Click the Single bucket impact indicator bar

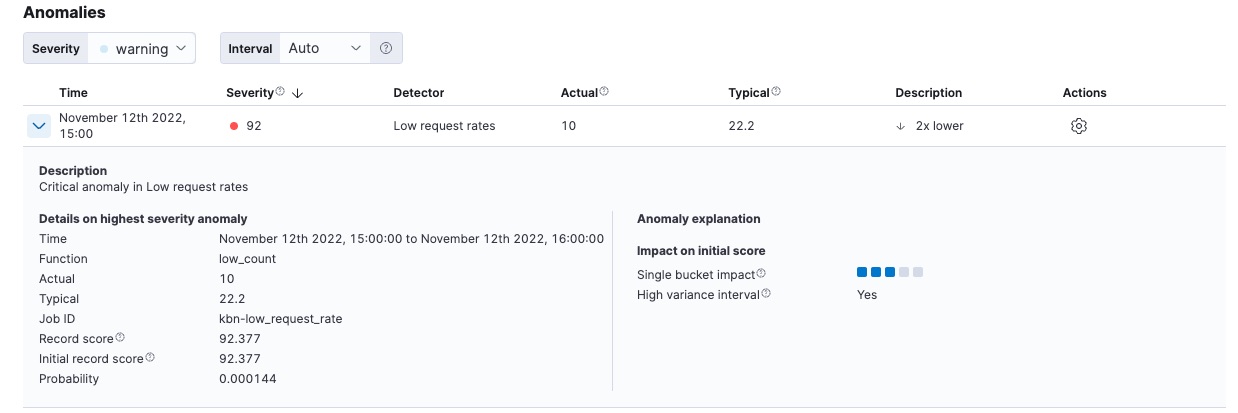point(889,272)
